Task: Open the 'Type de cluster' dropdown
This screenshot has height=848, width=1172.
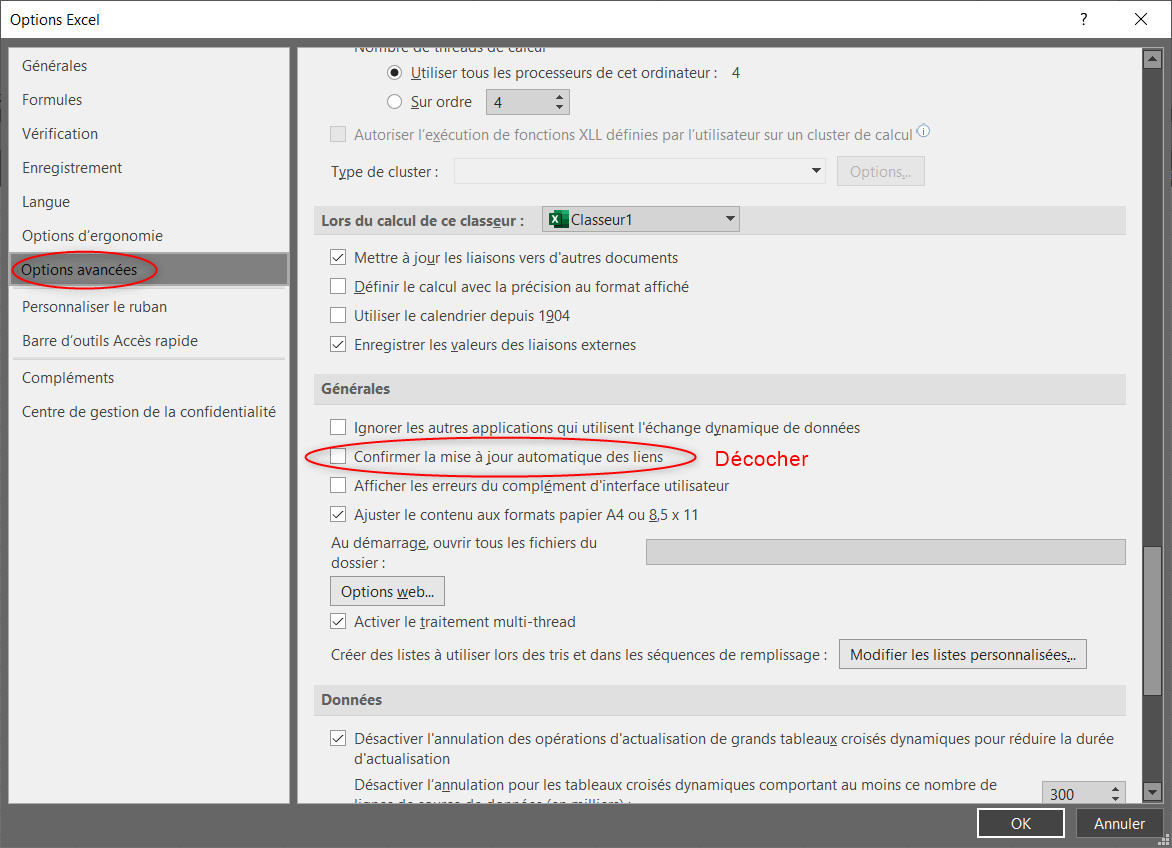Action: 640,171
